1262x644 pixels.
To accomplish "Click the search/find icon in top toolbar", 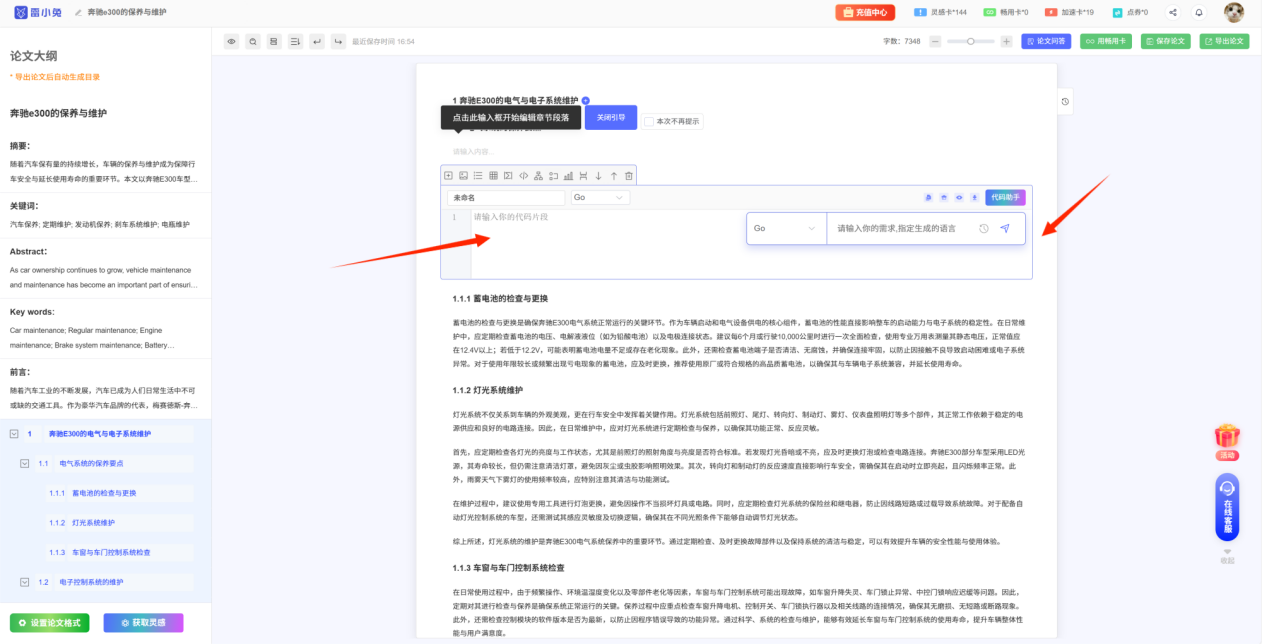I will pos(253,41).
